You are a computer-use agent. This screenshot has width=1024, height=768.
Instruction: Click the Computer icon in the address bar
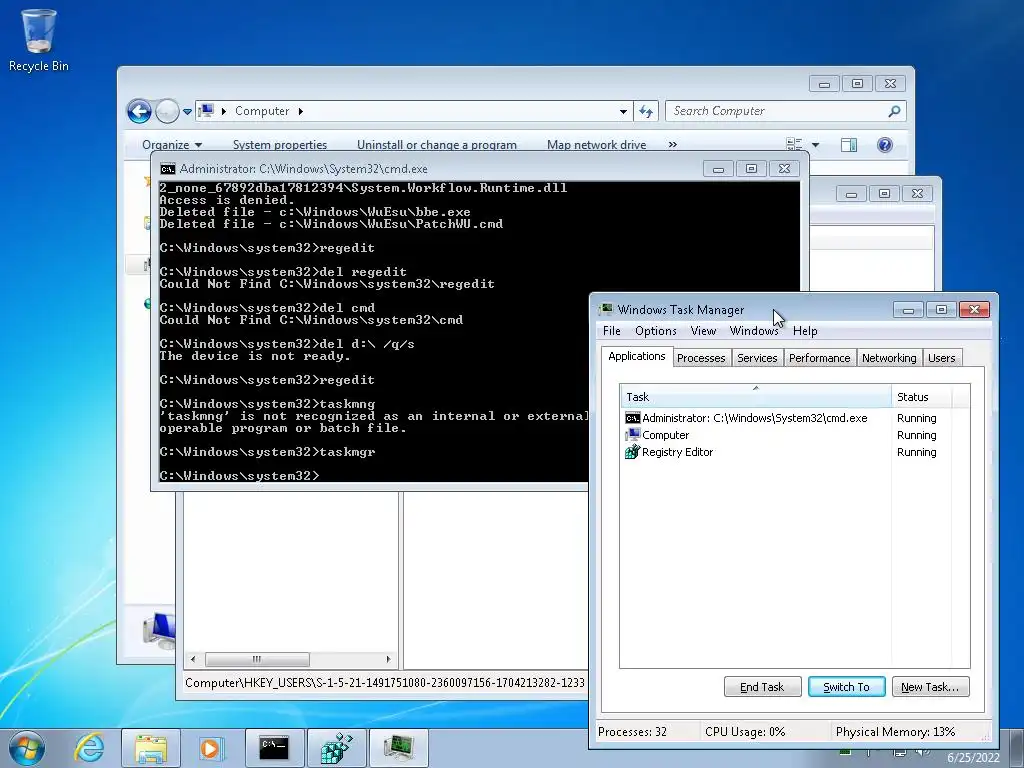[x=206, y=110]
